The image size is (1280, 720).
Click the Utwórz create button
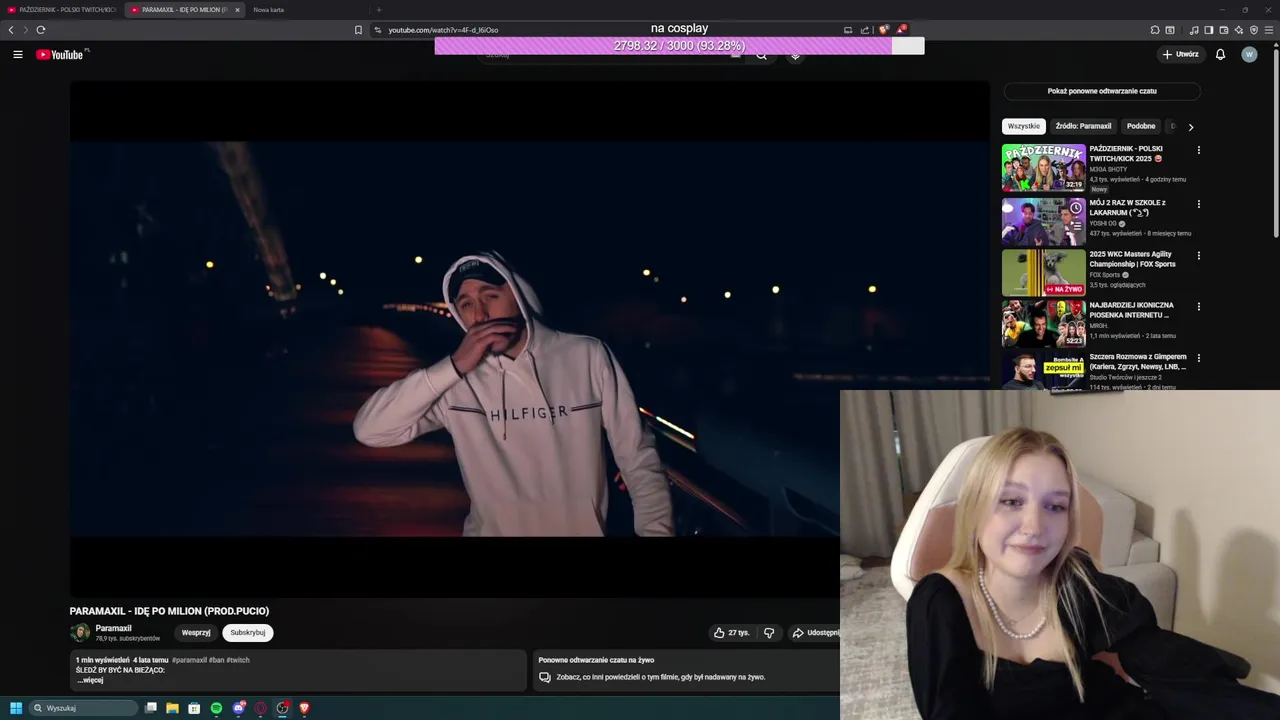coord(1181,55)
